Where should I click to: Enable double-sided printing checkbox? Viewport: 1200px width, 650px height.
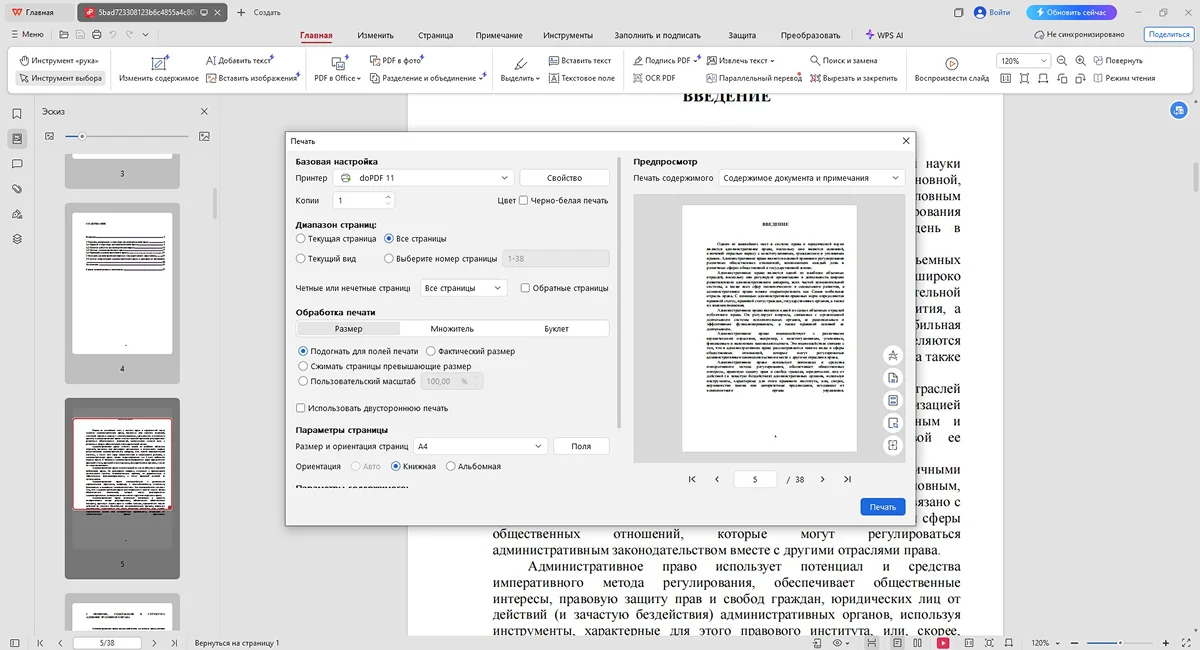(301, 408)
